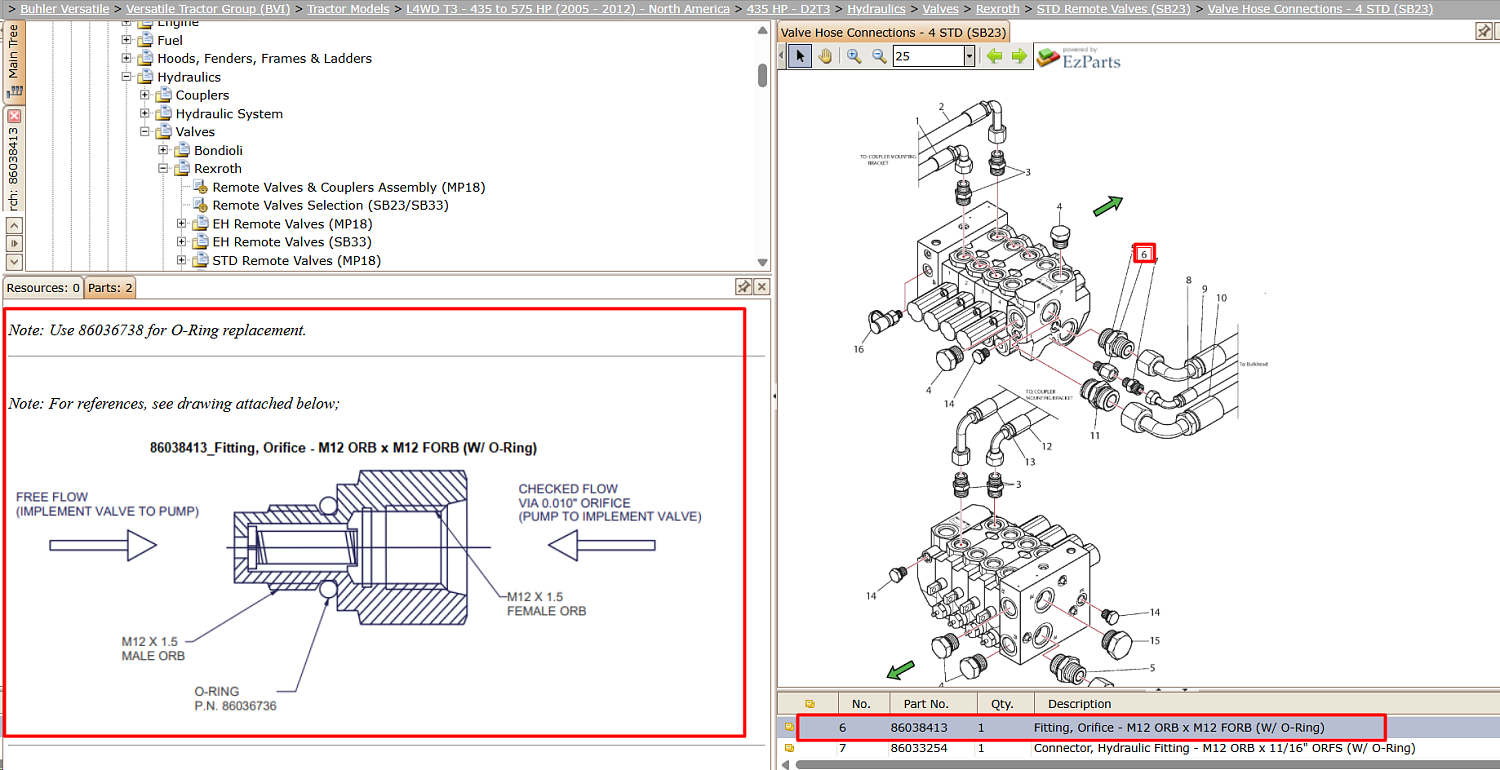Click the Valves folder icon

[164, 132]
